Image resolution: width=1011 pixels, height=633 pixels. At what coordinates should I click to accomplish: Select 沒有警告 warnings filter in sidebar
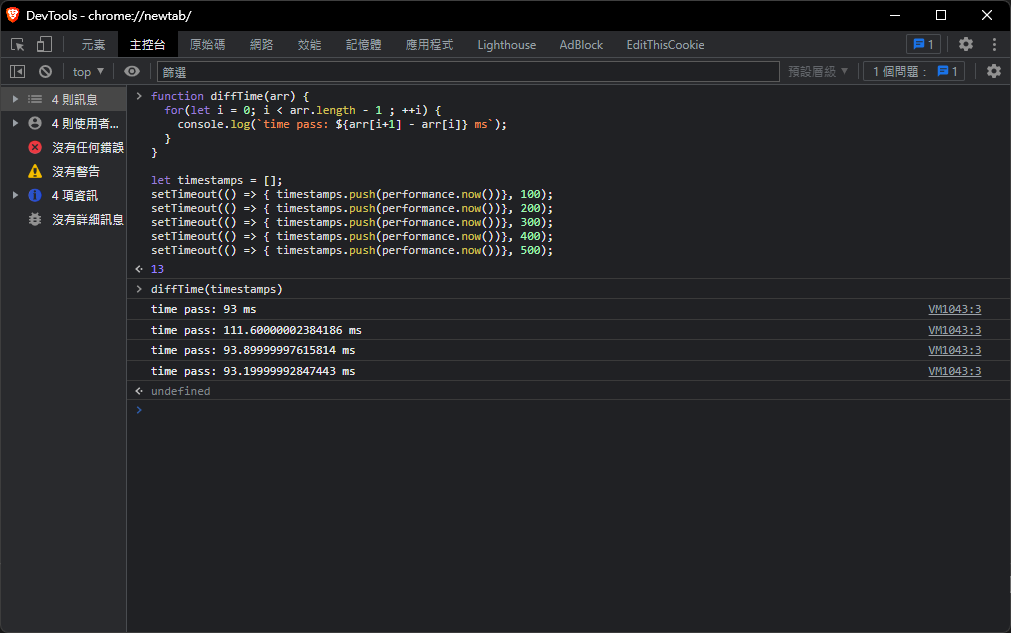[76, 171]
